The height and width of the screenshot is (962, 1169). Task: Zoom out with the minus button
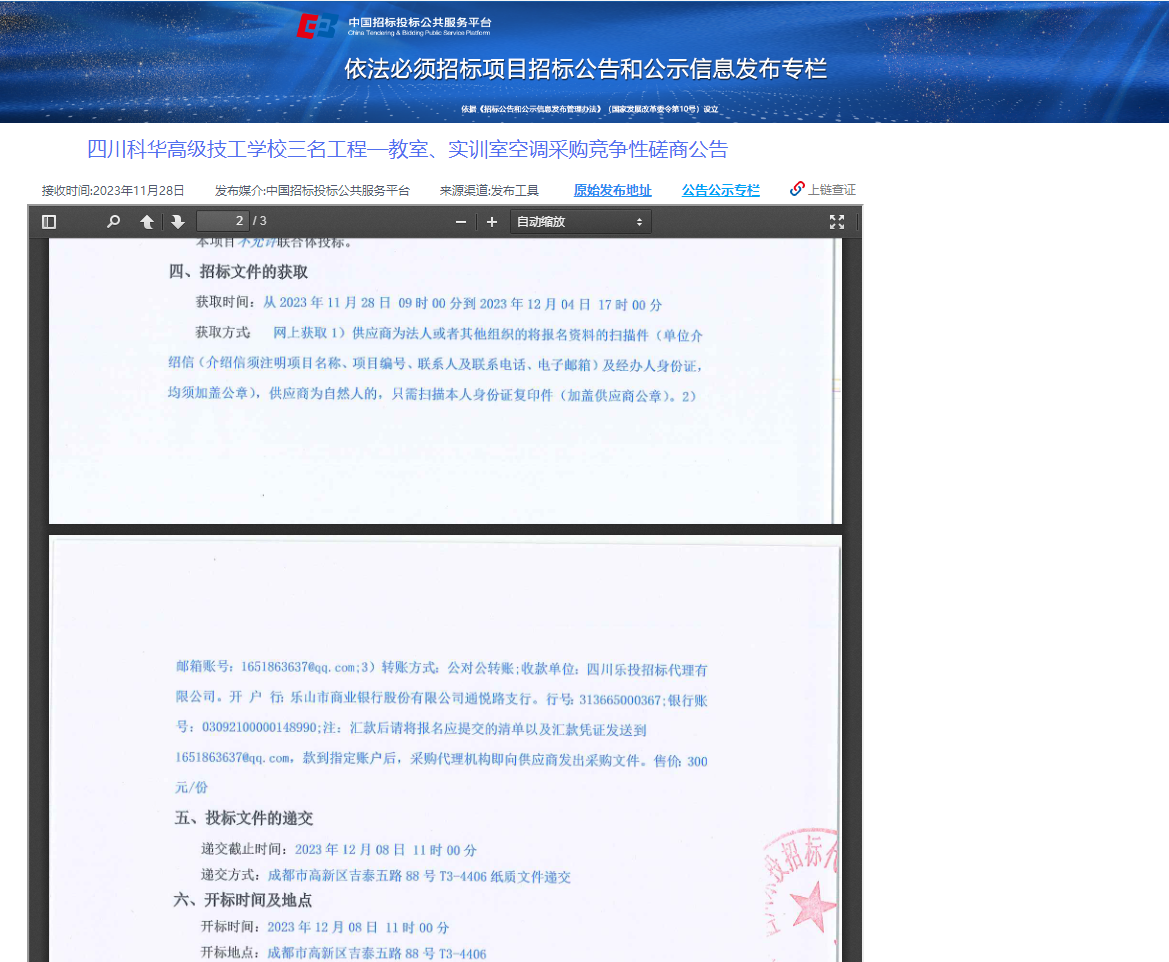tap(461, 221)
